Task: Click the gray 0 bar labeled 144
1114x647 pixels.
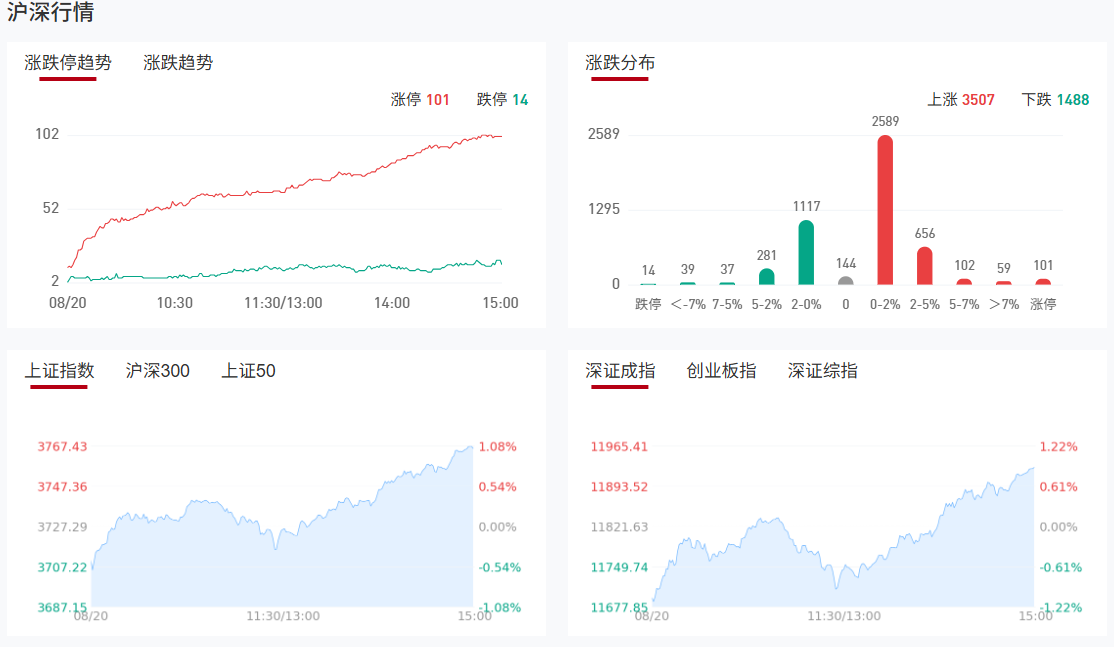Action: tap(846, 281)
